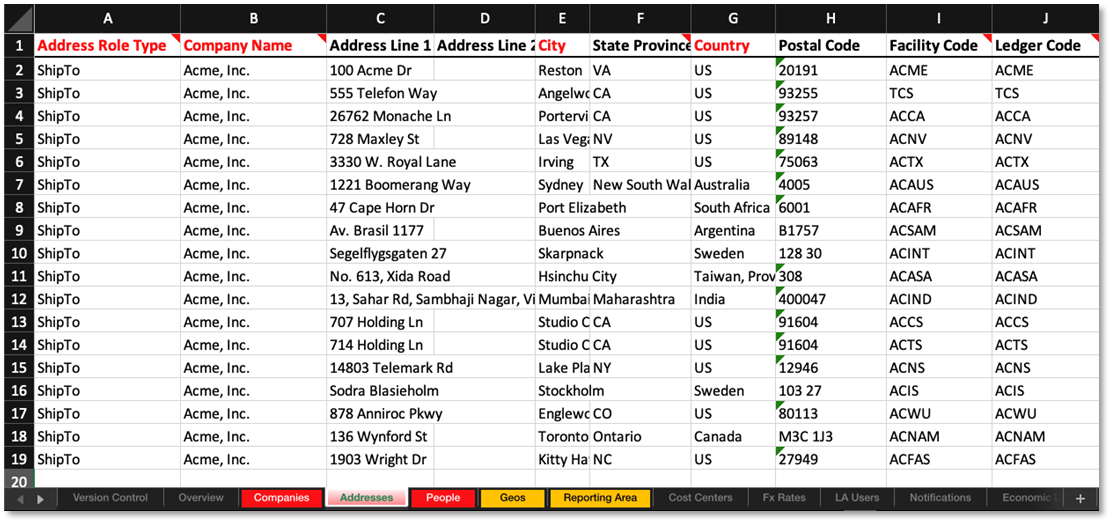Screen dimensions: 1111x523
Task: Click the Country header cell
Action: (733, 45)
